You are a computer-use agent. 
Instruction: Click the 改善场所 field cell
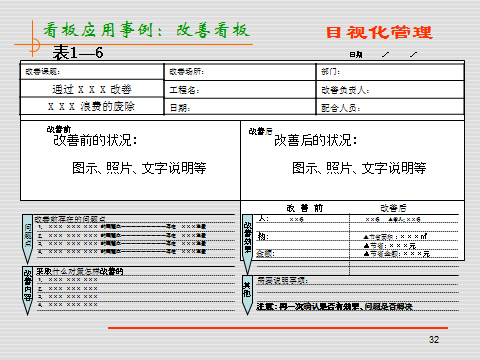(x=240, y=72)
